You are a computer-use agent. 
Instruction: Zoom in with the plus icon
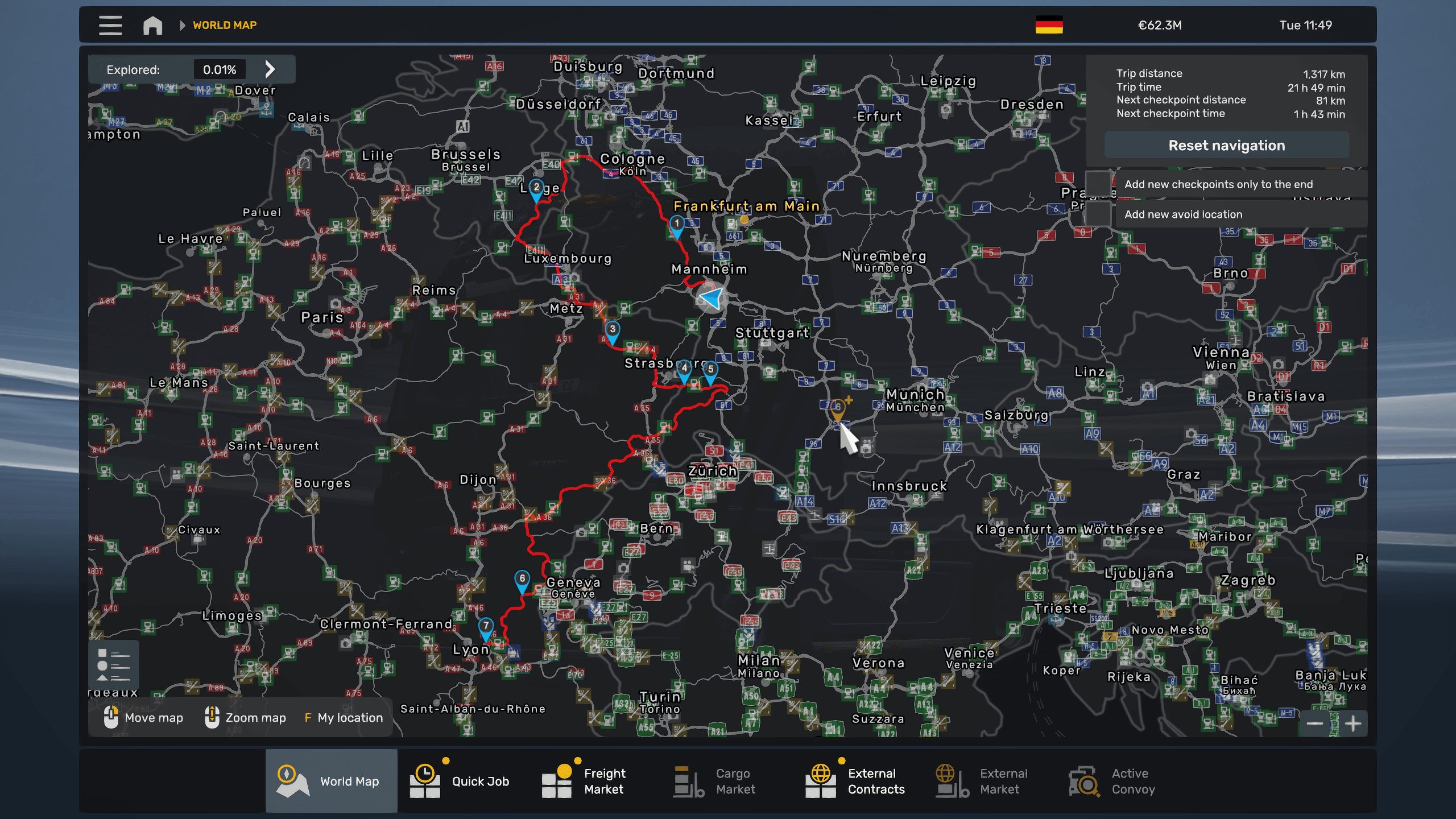[1353, 723]
